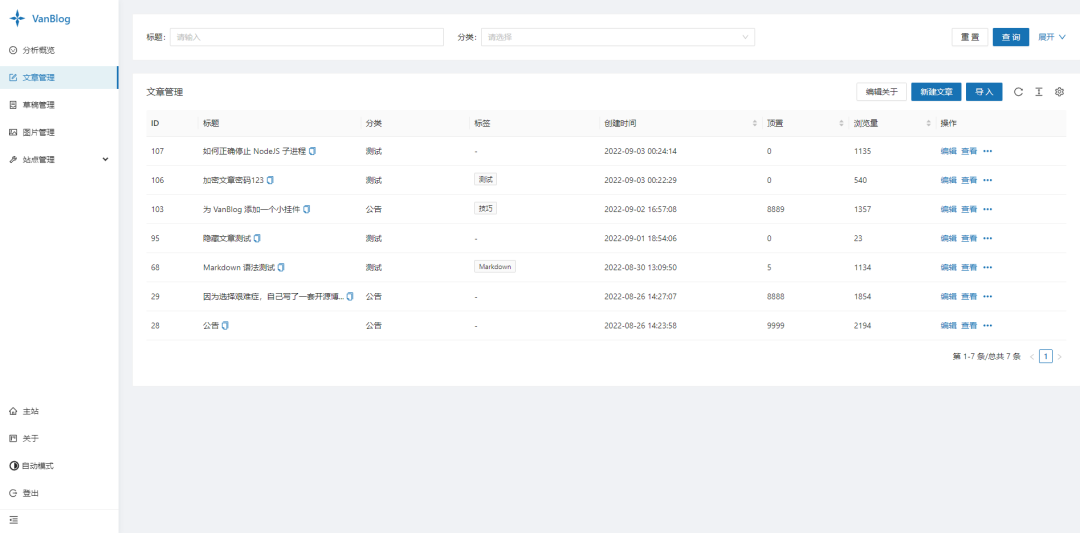Image resolution: width=1080 pixels, height=533 pixels.
Task: Click the 查询 search button
Action: tap(1011, 37)
